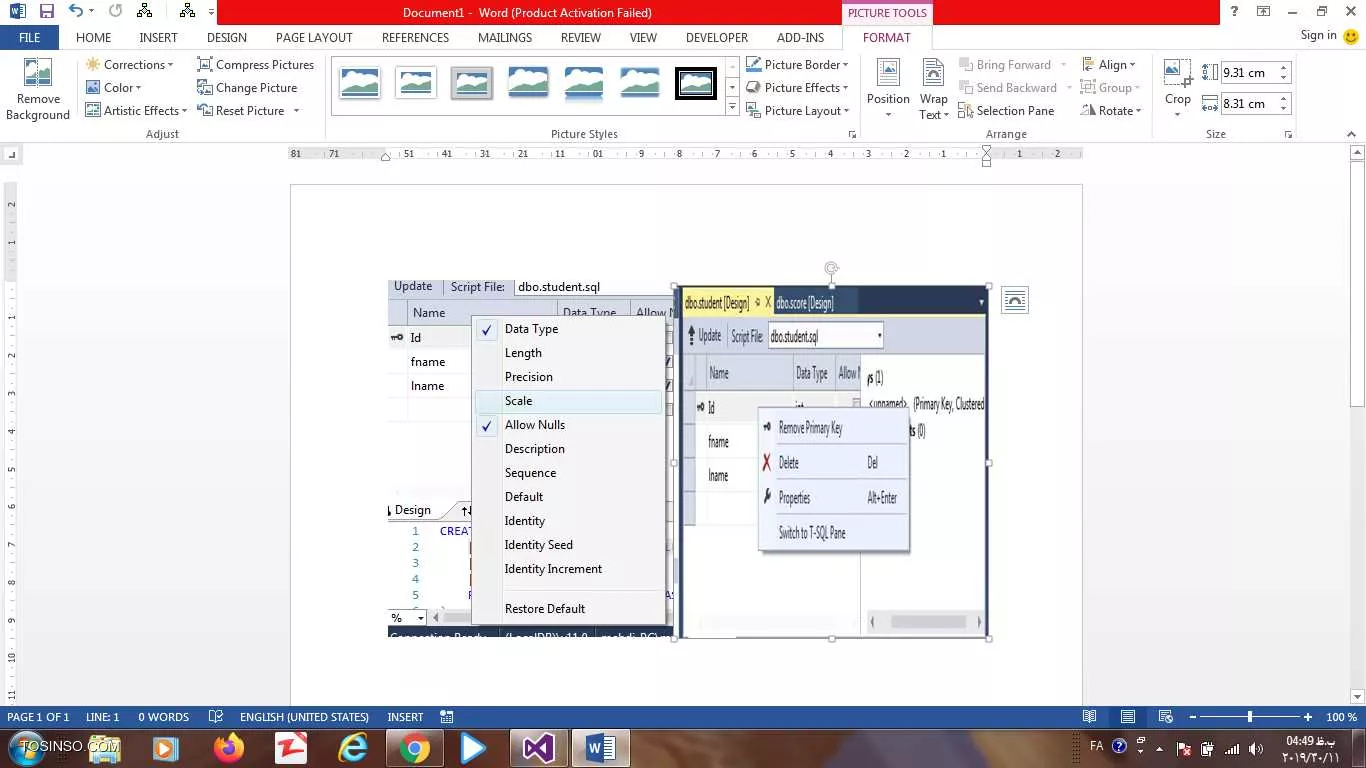The image size is (1366, 768).
Task: Open Color dropdown in Adjust group
Action: tap(113, 88)
